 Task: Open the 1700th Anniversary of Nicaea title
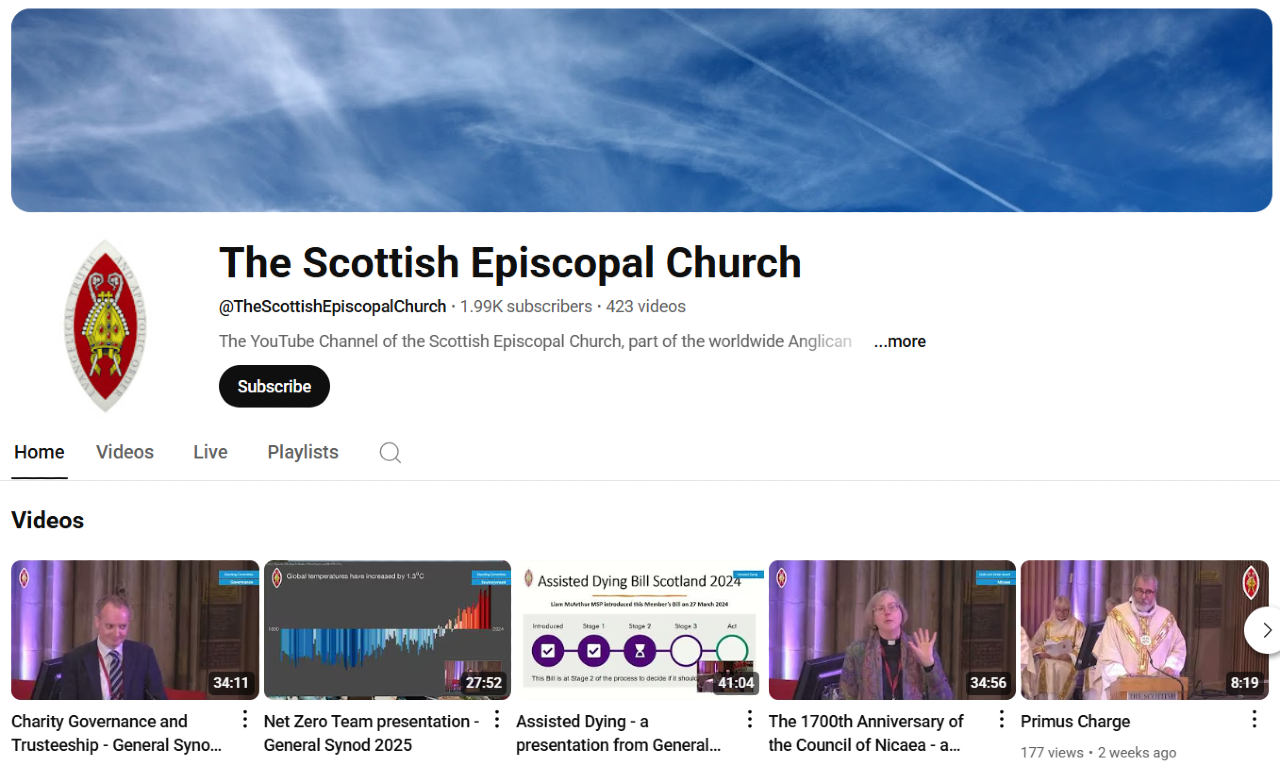coord(866,733)
